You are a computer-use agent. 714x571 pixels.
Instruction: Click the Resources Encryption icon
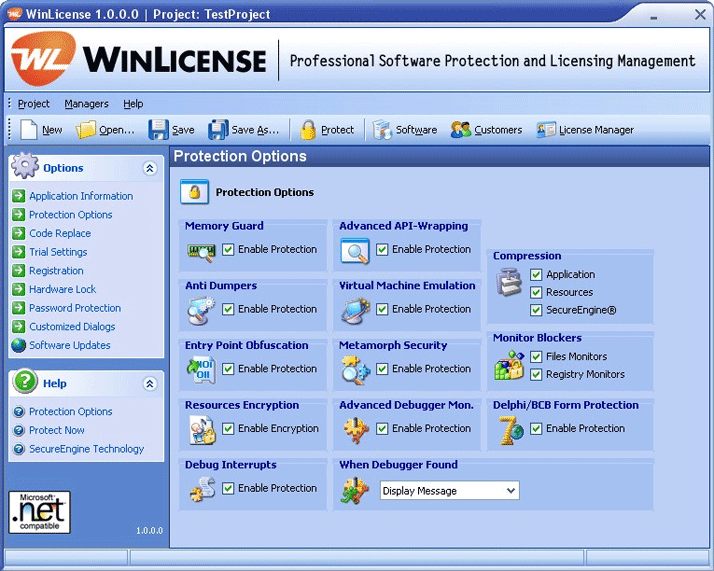coord(202,430)
